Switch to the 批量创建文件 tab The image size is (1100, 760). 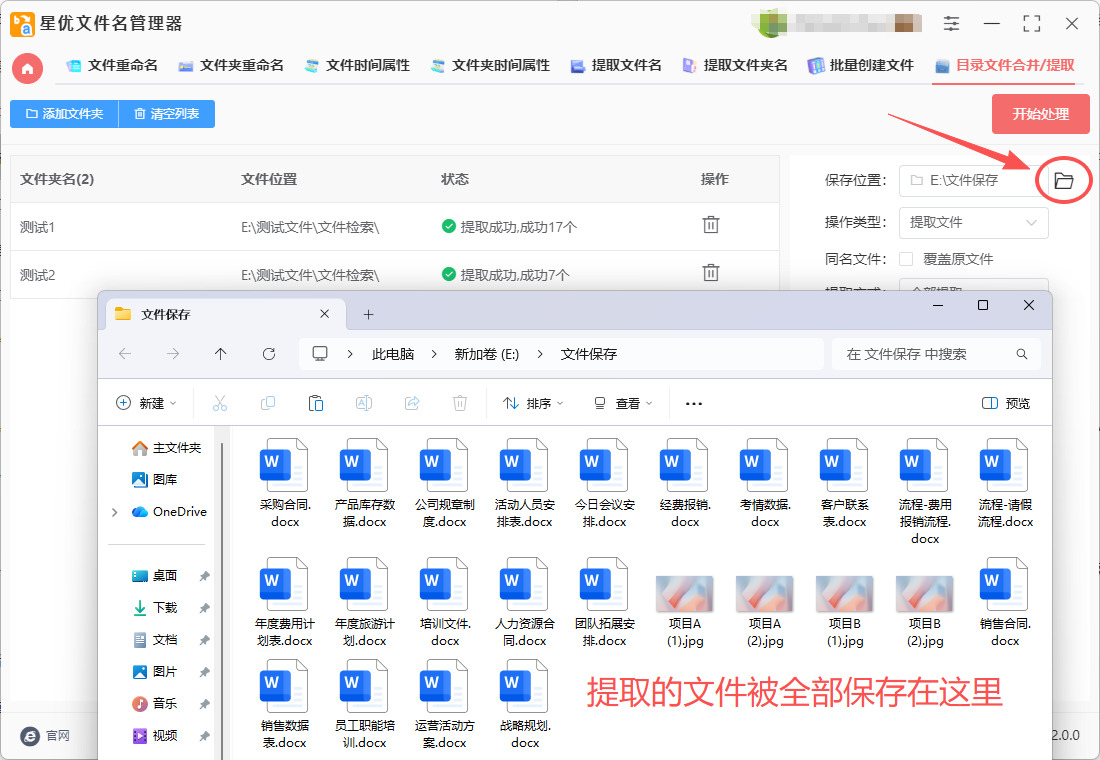[860, 66]
